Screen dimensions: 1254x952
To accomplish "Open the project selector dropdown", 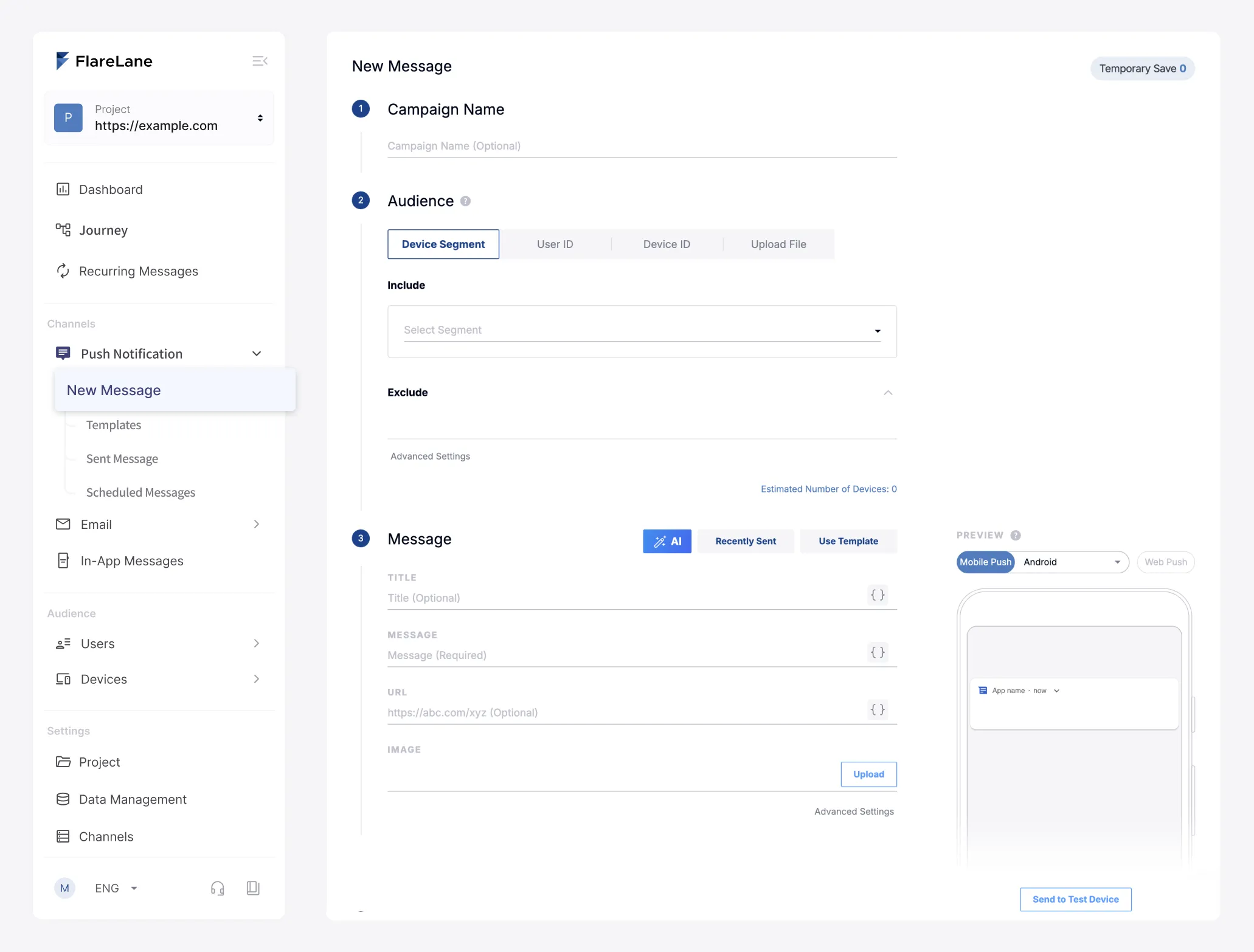I will (x=159, y=117).
